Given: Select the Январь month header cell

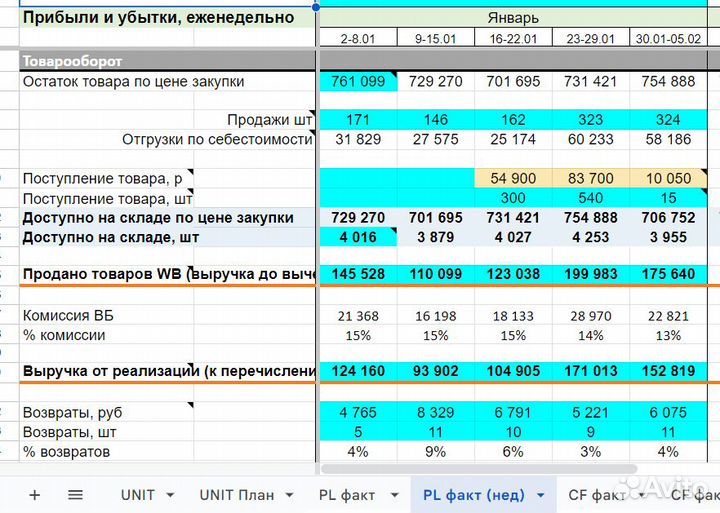Looking at the screenshot, I should (513, 18).
